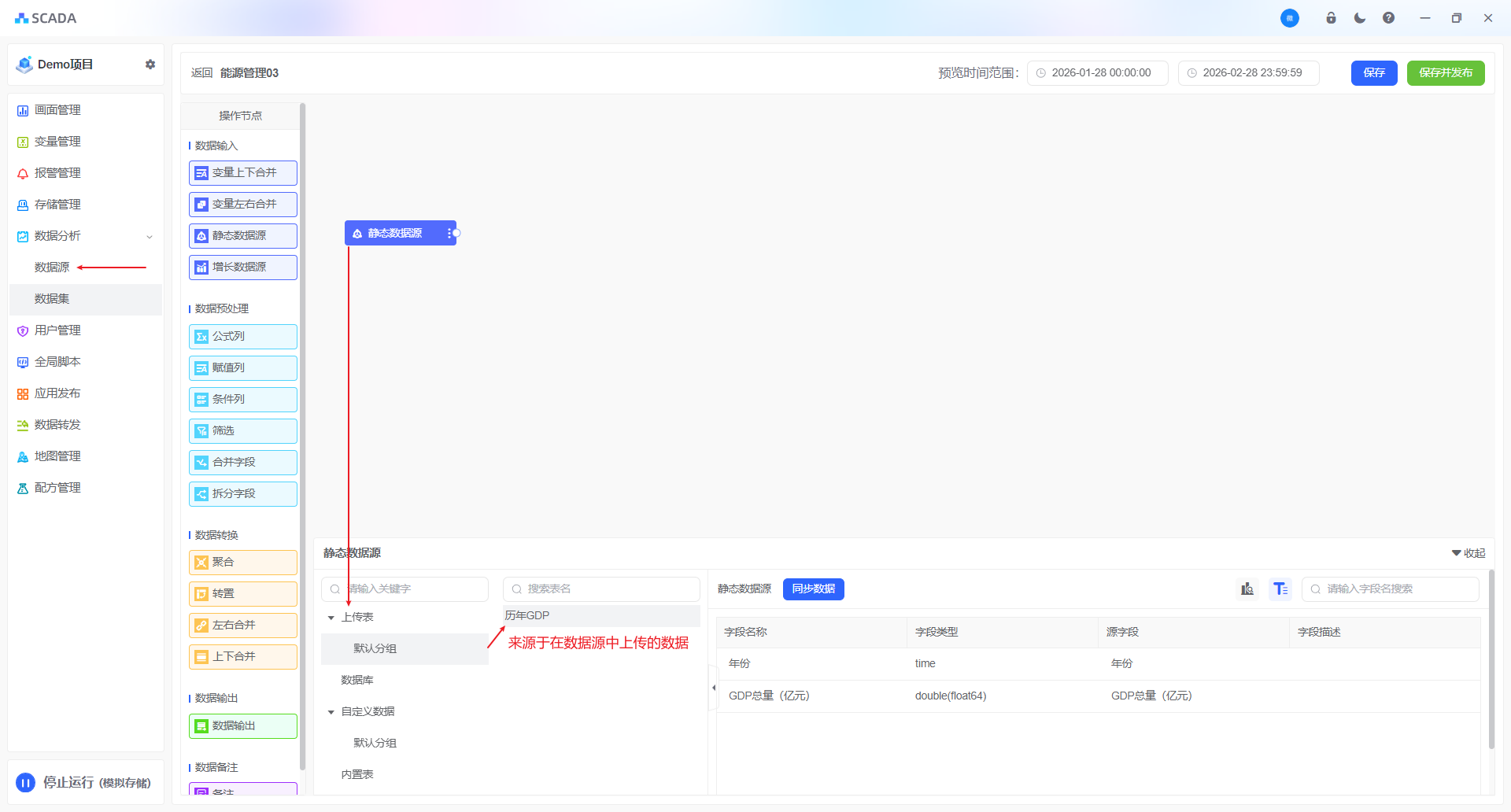This screenshot has height=812, width=1511.
Task: Collapse the 自定义数据 tree node
Action: [331, 712]
